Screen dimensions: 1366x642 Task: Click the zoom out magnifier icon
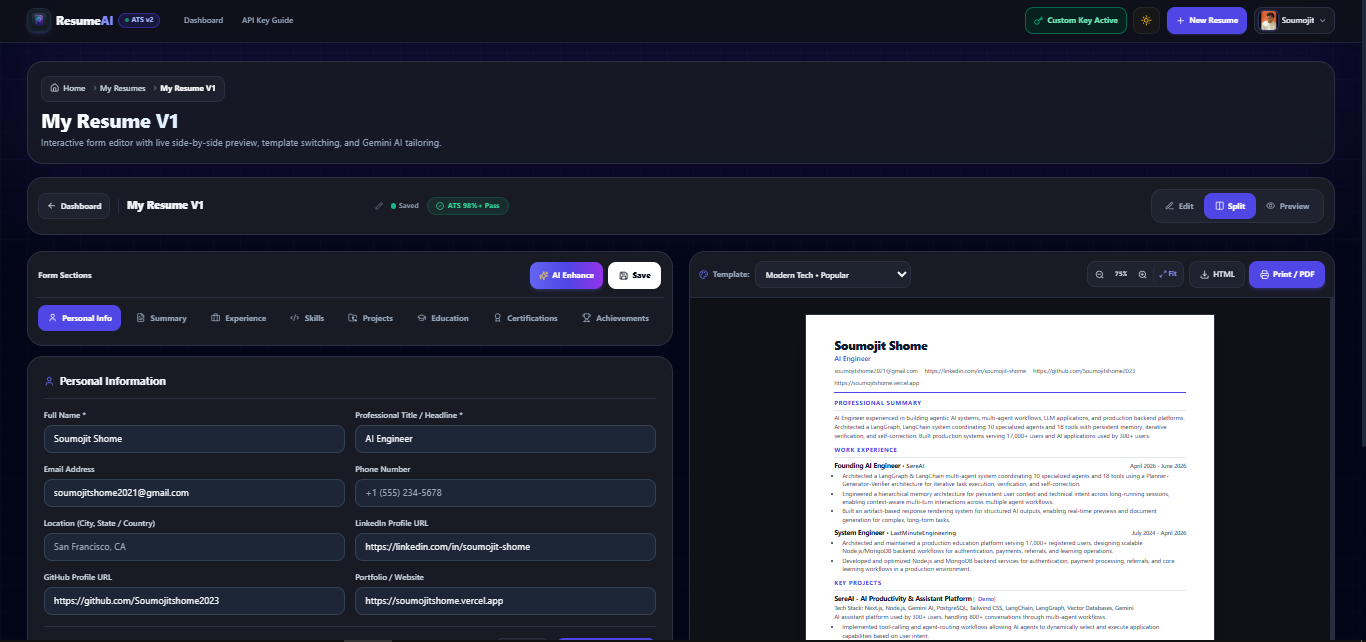pyautogui.click(x=1100, y=274)
